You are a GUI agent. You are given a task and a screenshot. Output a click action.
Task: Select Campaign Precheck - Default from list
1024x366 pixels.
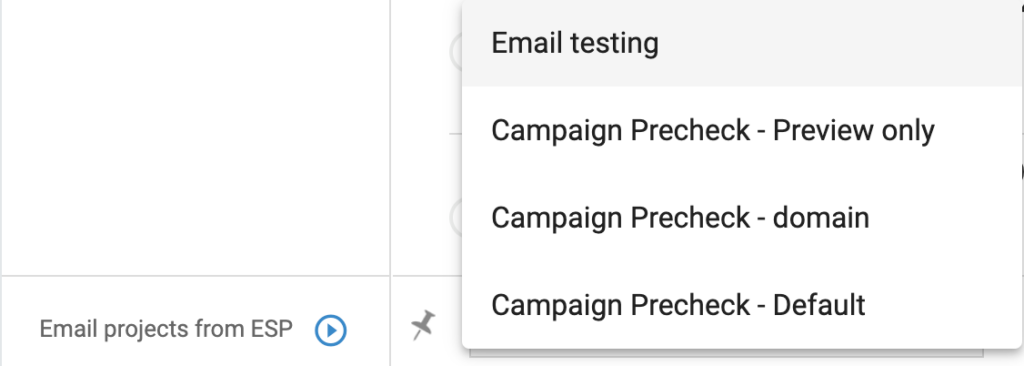742,305
